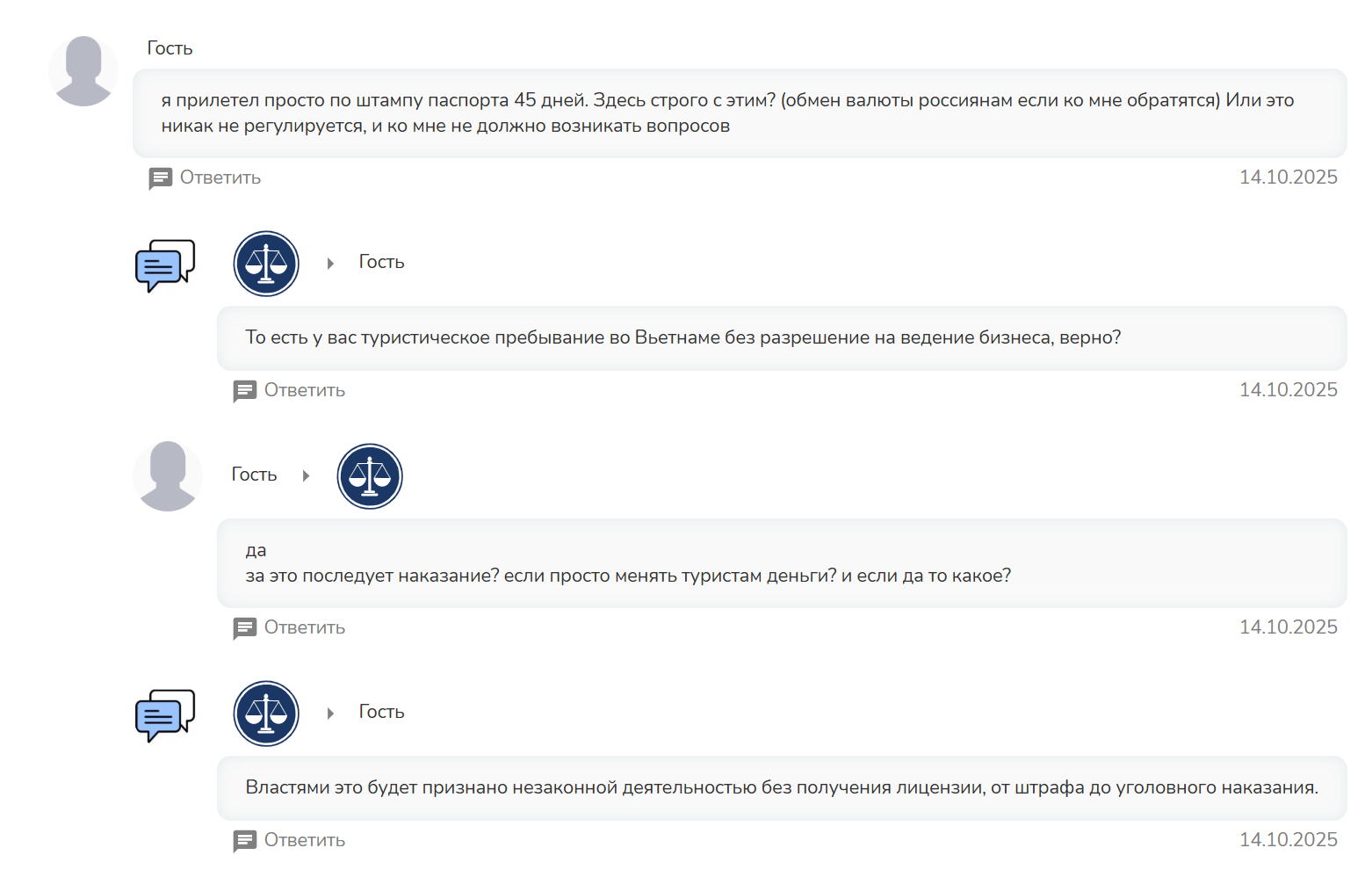
Task: Click the reply icon under the 45-day passport stamp comment
Action: tap(160, 178)
